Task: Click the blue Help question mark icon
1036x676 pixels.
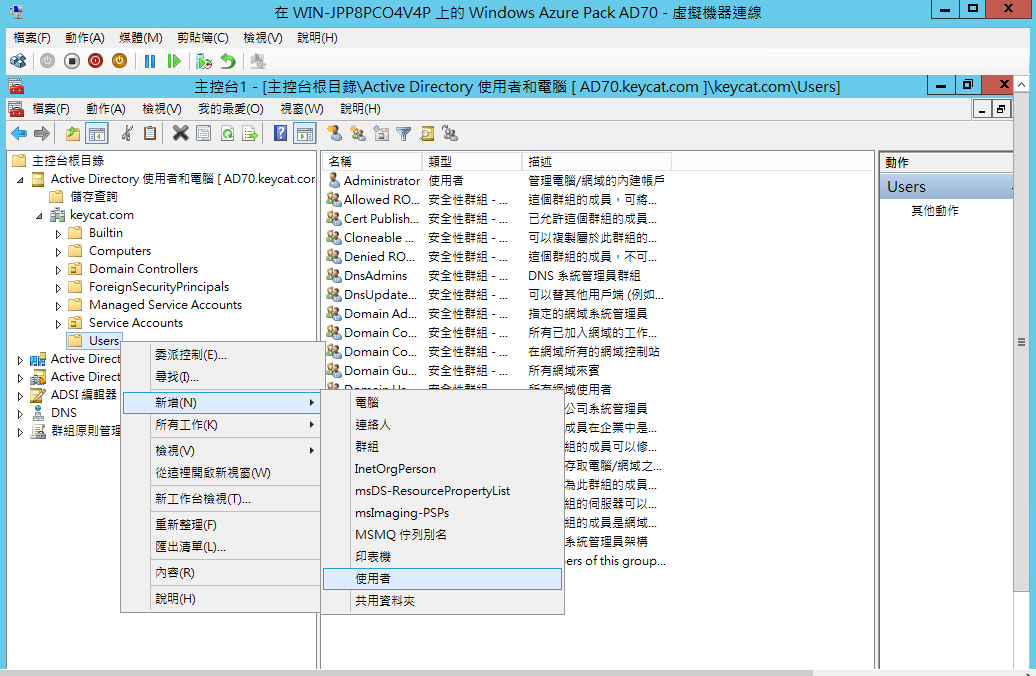Action: 281,134
